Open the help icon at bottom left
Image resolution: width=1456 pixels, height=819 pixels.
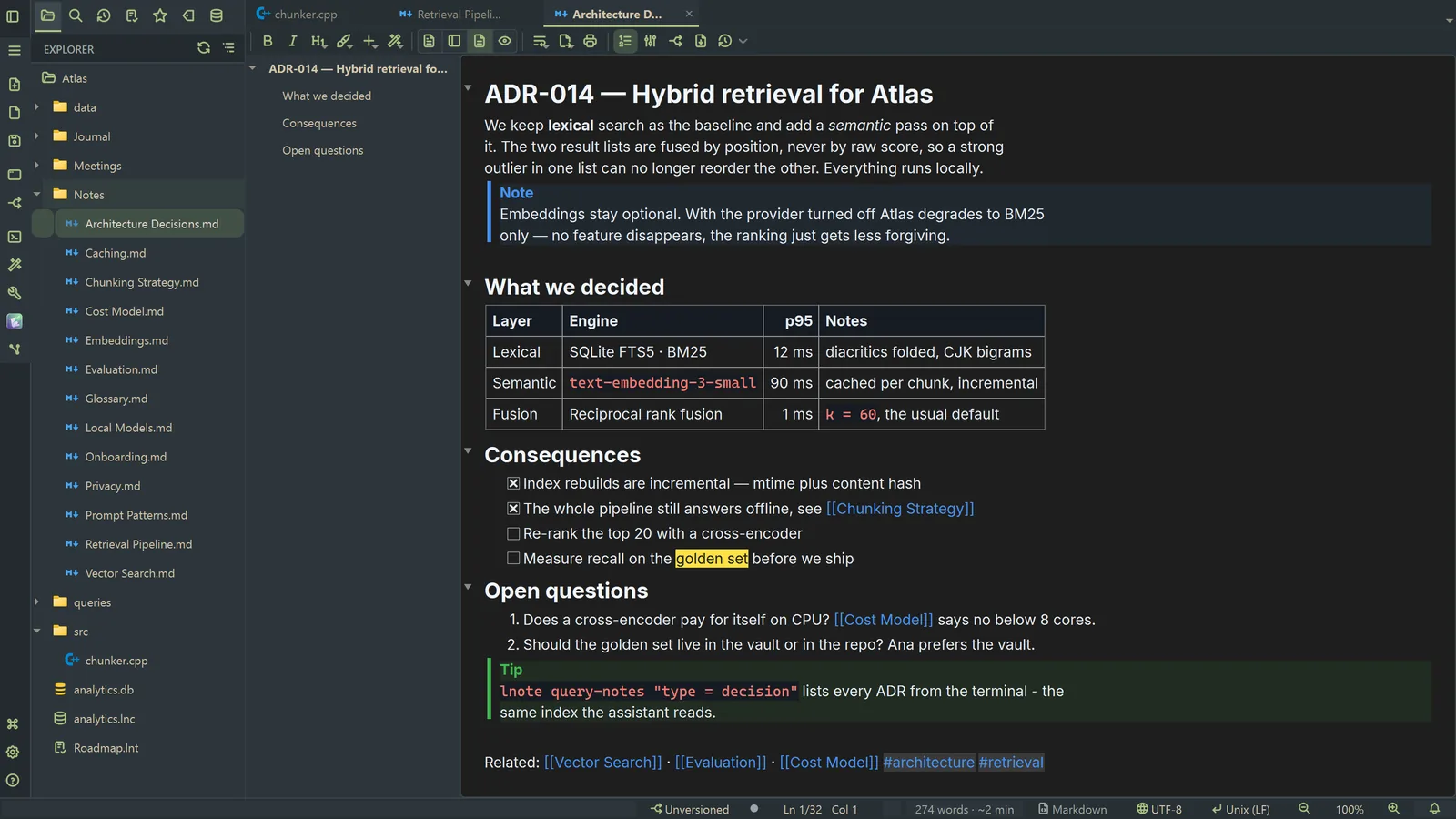pos(13,781)
